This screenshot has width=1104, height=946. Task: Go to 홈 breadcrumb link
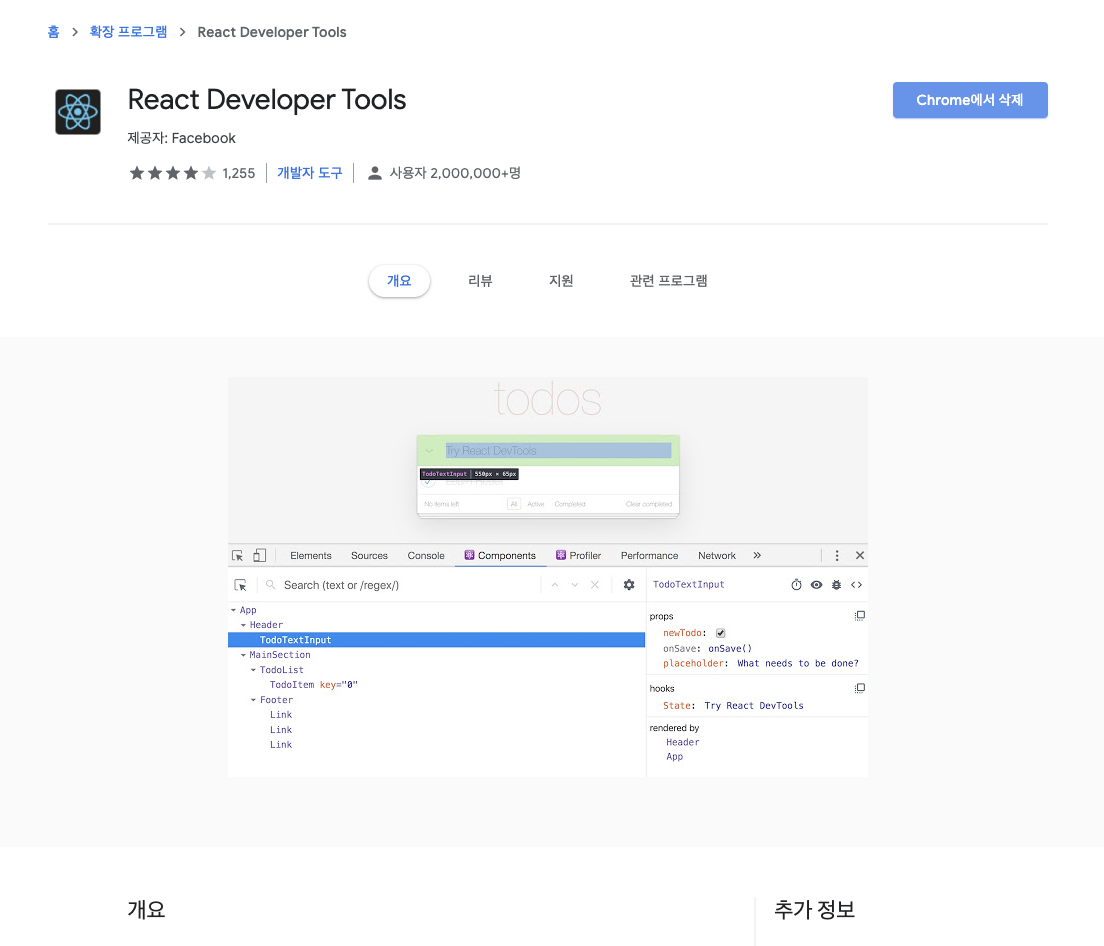point(54,32)
